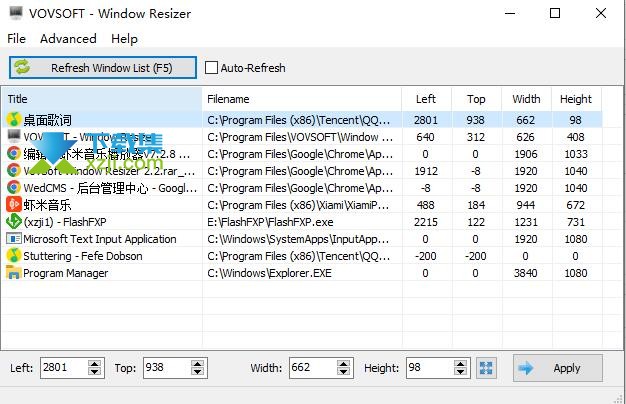Decrease the Width value with down arrow
This screenshot has height=404, width=626.
(x=343, y=372)
